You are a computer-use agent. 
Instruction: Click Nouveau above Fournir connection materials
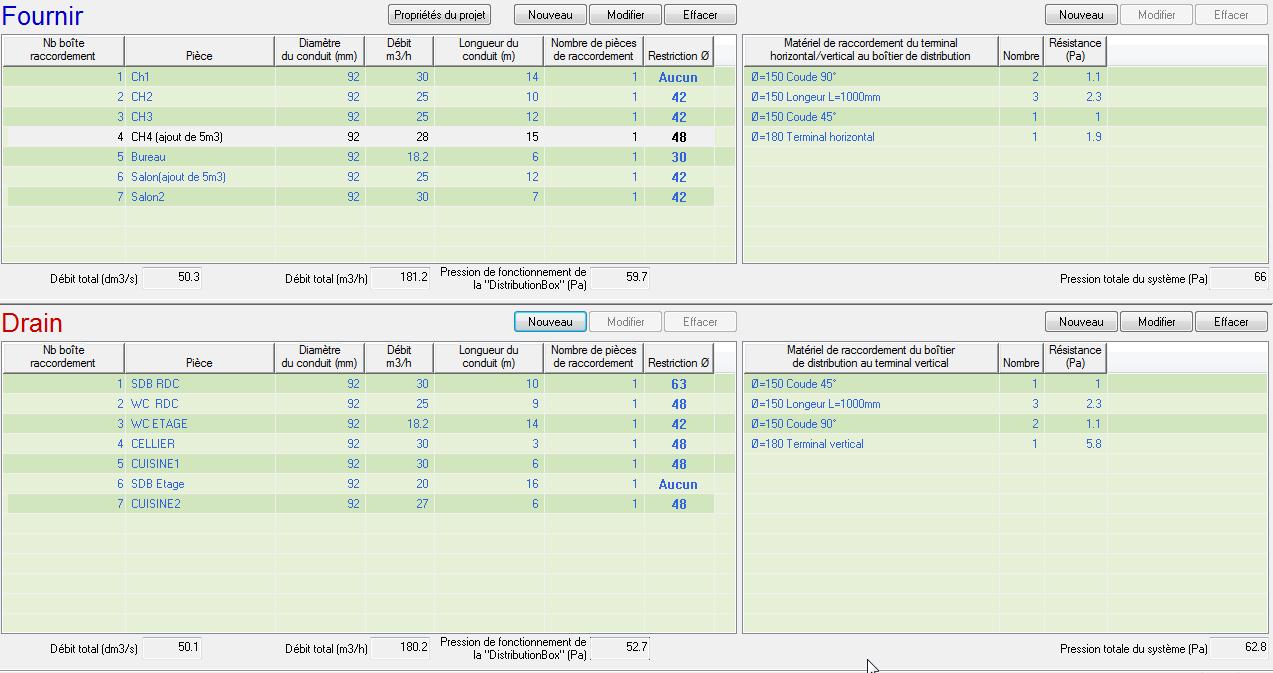pyautogui.click(x=1082, y=15)
